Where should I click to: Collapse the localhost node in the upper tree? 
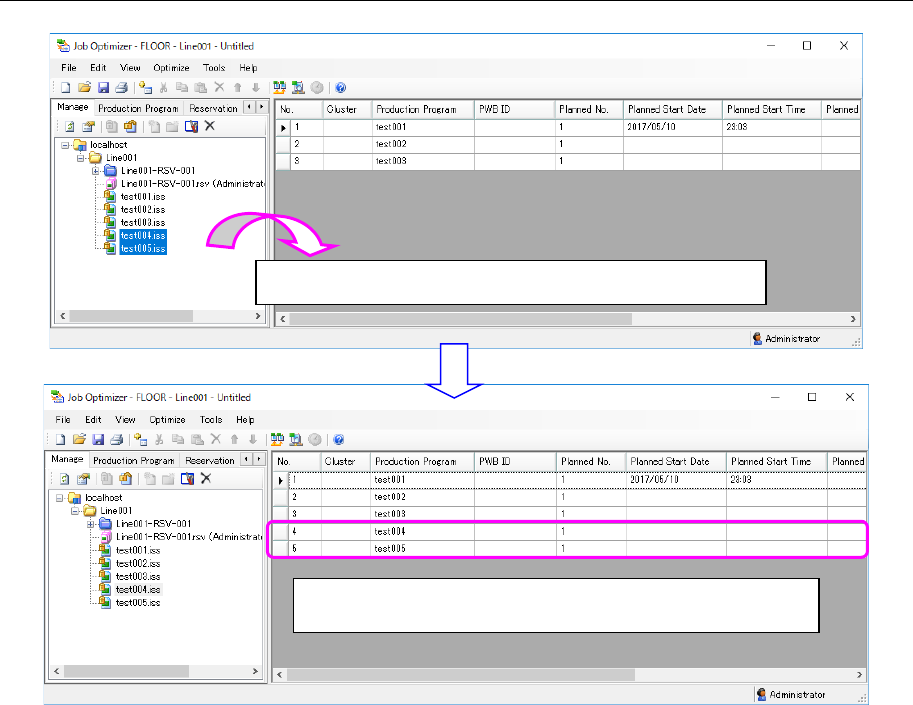tap(66, 145)
